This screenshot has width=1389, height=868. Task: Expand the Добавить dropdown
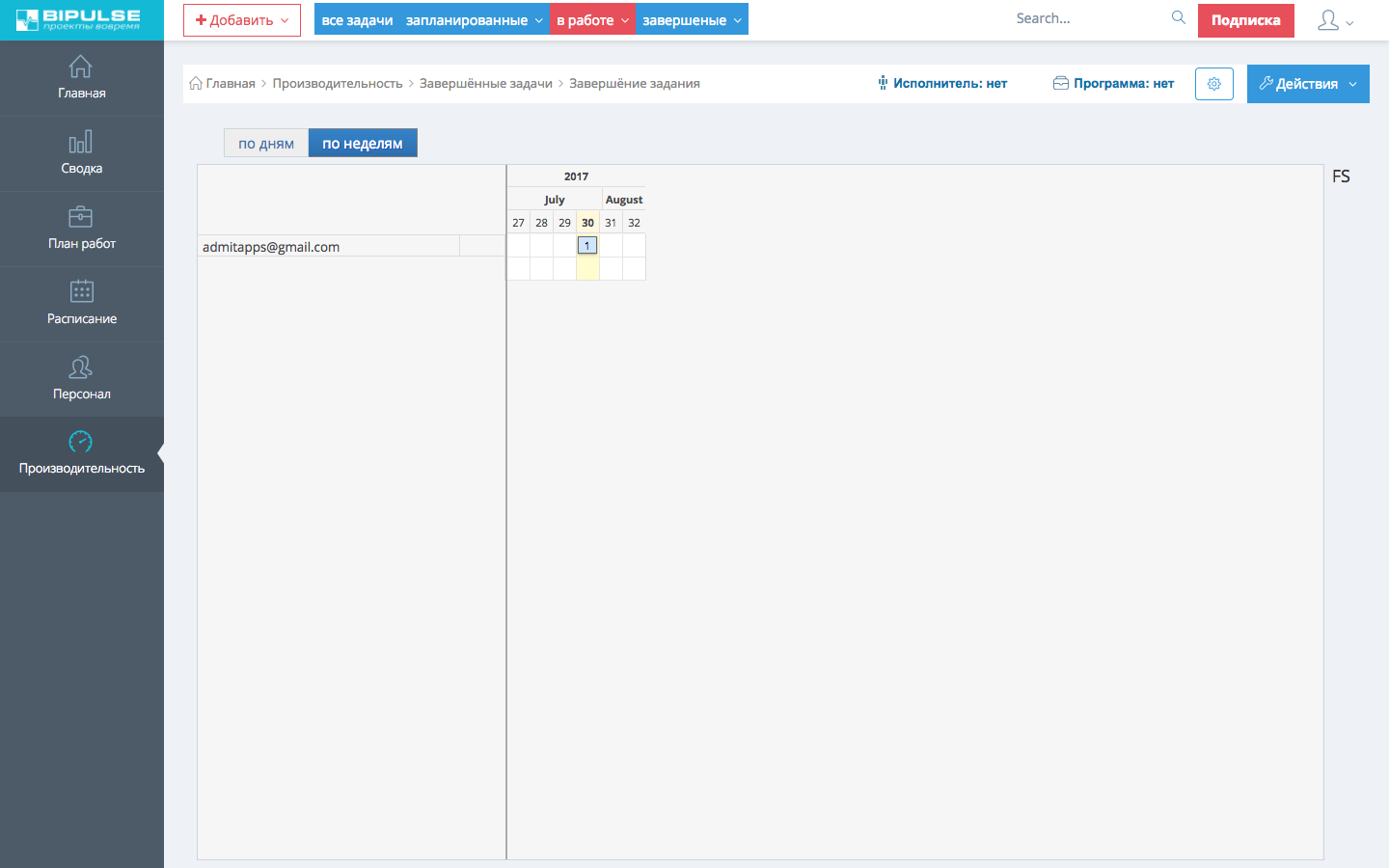(x=242, y=20)
